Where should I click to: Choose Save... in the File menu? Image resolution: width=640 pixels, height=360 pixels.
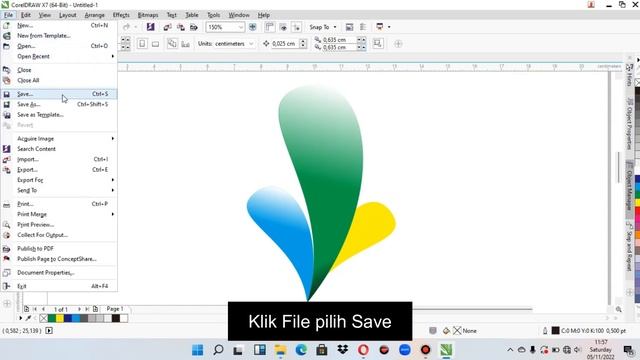[59, 94]
